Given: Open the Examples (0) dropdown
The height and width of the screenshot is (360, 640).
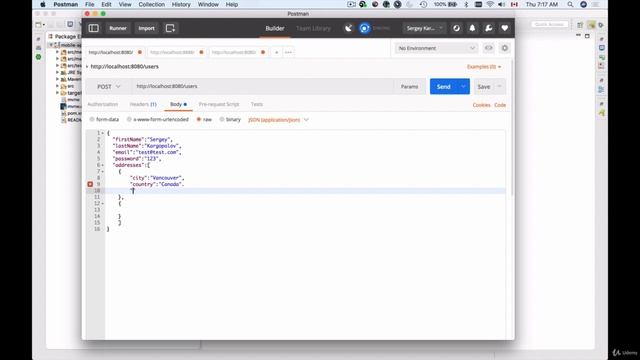Looking at the screenshot, I should click(x=484, y=67).
